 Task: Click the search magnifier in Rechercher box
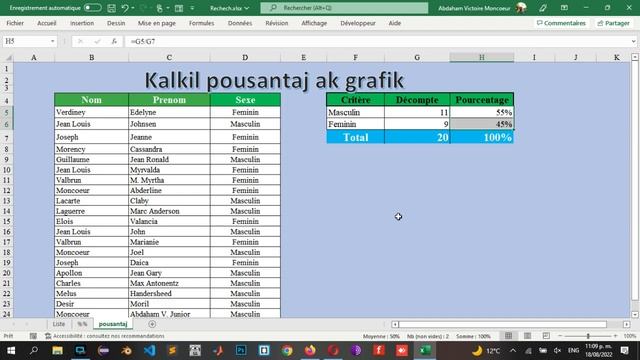coord(273,8)
